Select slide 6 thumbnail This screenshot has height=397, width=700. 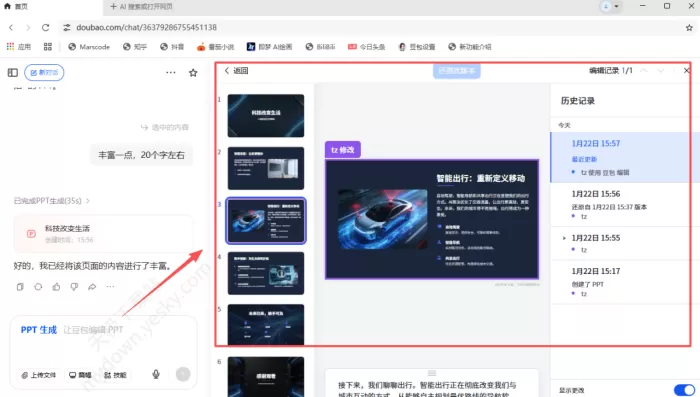click(266, 376)
